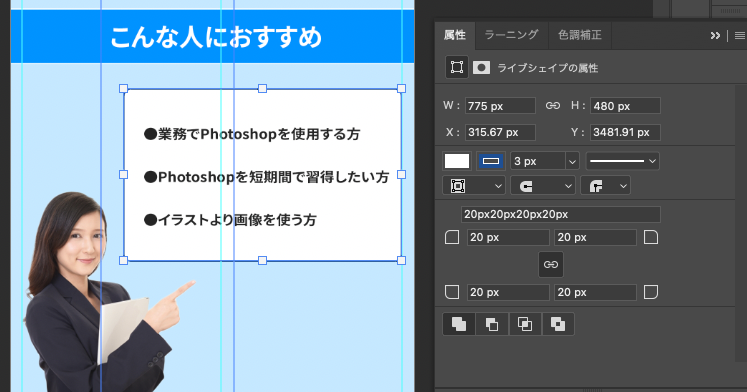The image size is (747, 392).
Task: Open the stroke corner join dropdown
Action: point(606,186)
